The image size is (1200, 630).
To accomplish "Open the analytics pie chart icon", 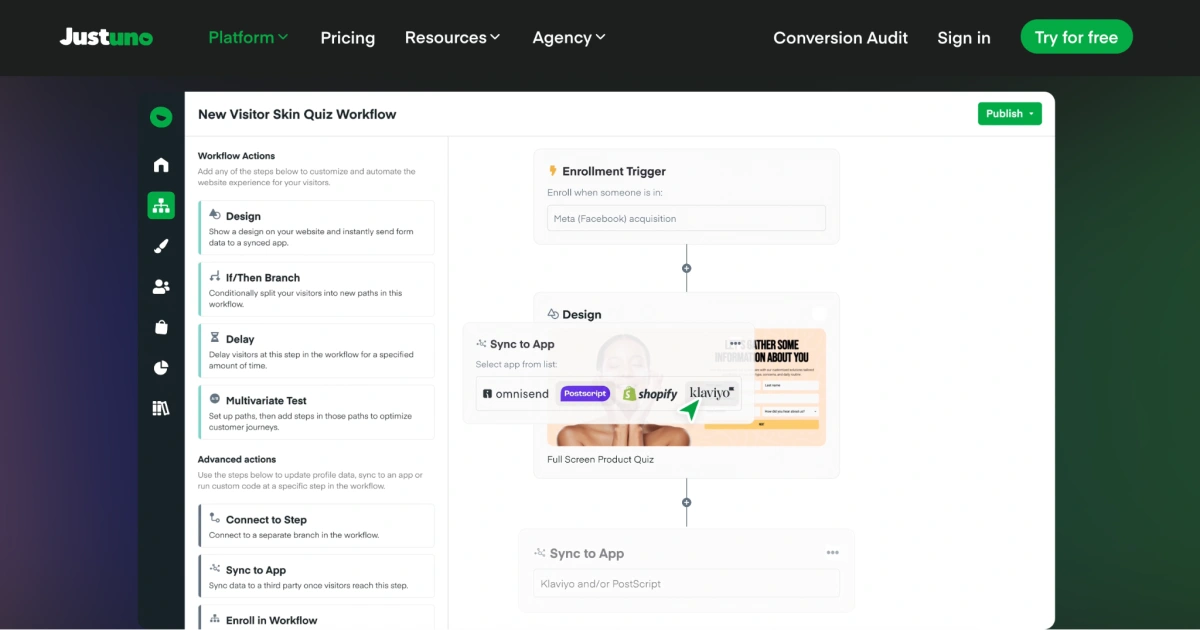I will (x=161, y=368).
